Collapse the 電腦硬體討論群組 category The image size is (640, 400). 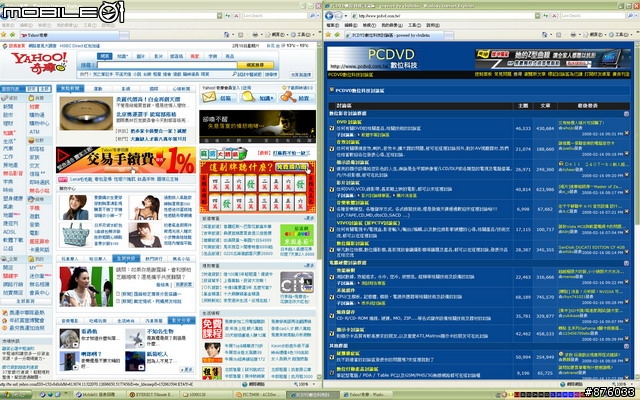pos(626,263)
